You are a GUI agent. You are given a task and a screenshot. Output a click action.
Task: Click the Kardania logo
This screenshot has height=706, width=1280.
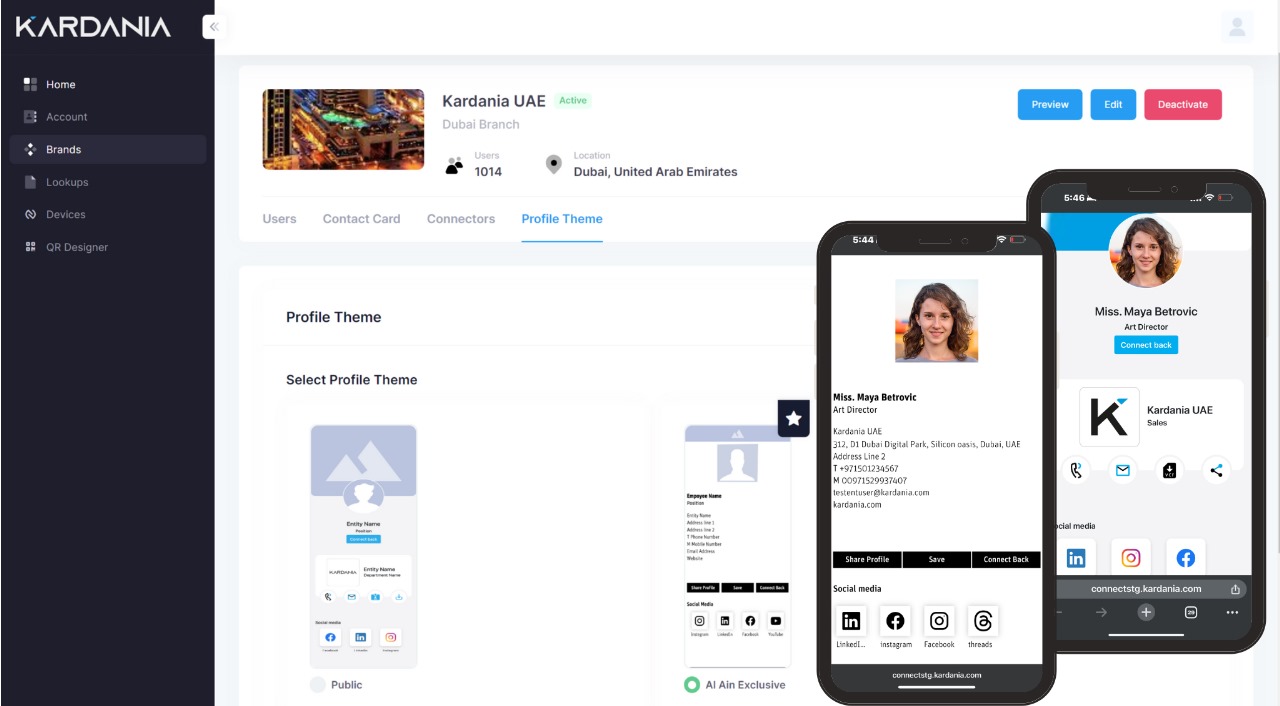[x=93, y=27]
